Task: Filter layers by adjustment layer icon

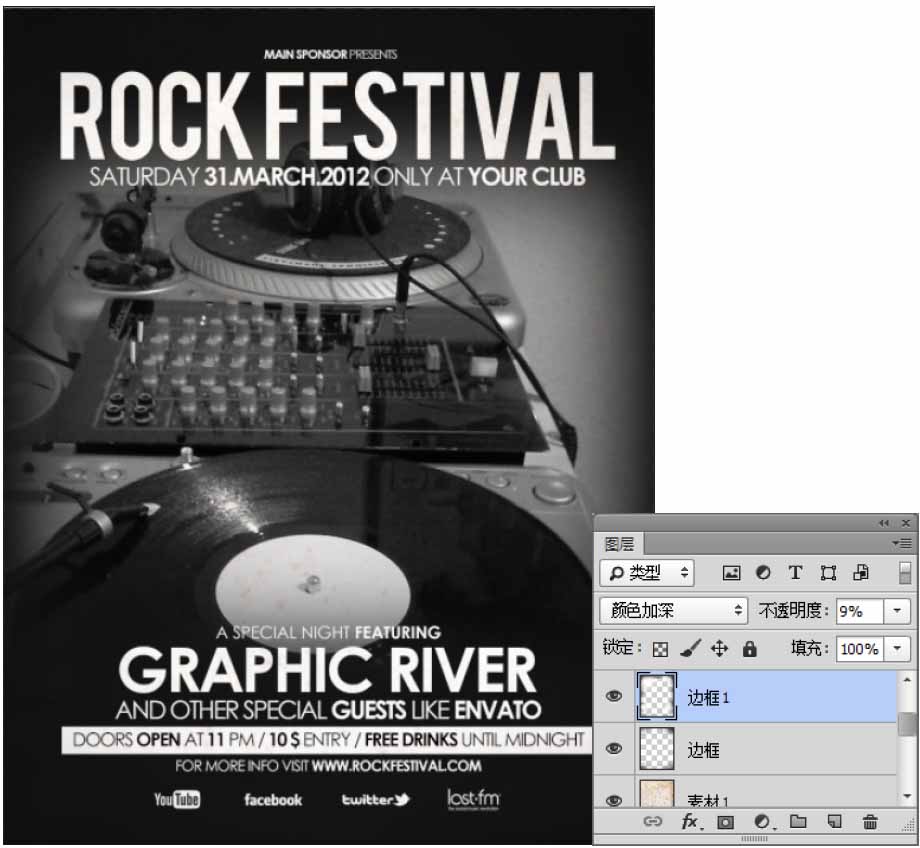Action: (x=763, y=573)
